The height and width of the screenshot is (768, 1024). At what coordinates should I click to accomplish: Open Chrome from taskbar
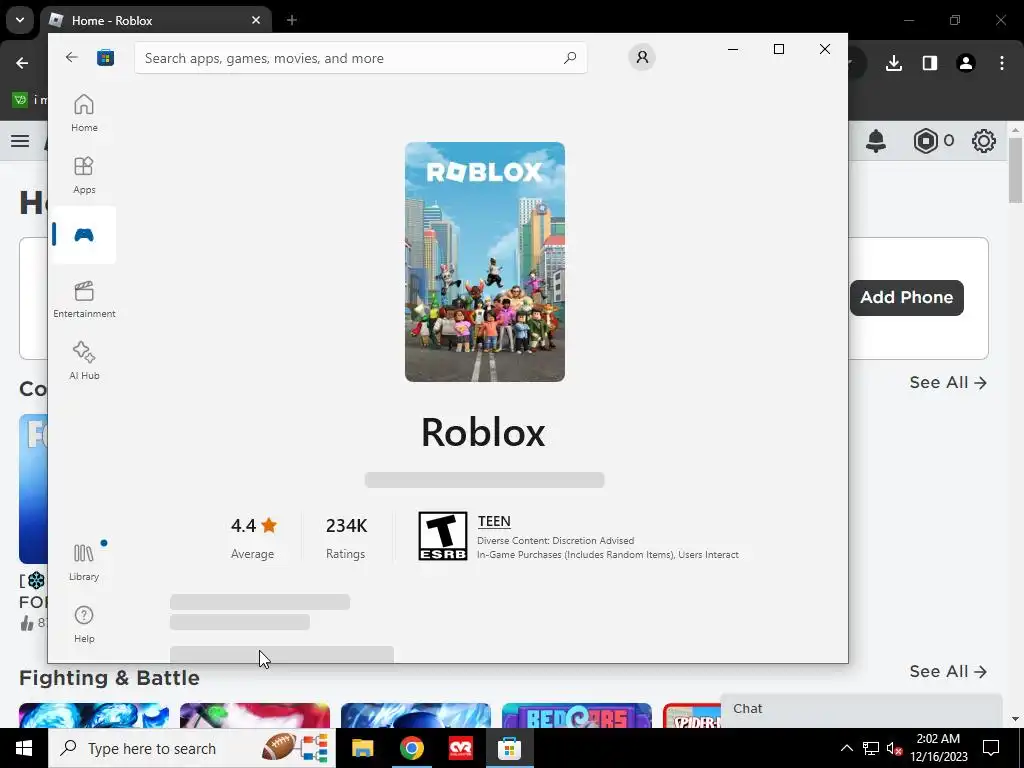[411, 748]
